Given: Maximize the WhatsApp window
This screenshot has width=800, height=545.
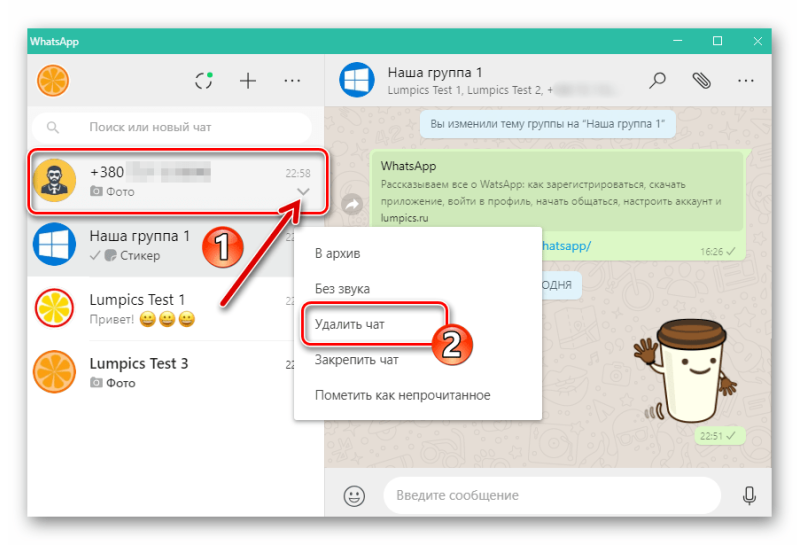Looking at the screenshot, I should tap(717, 41).
